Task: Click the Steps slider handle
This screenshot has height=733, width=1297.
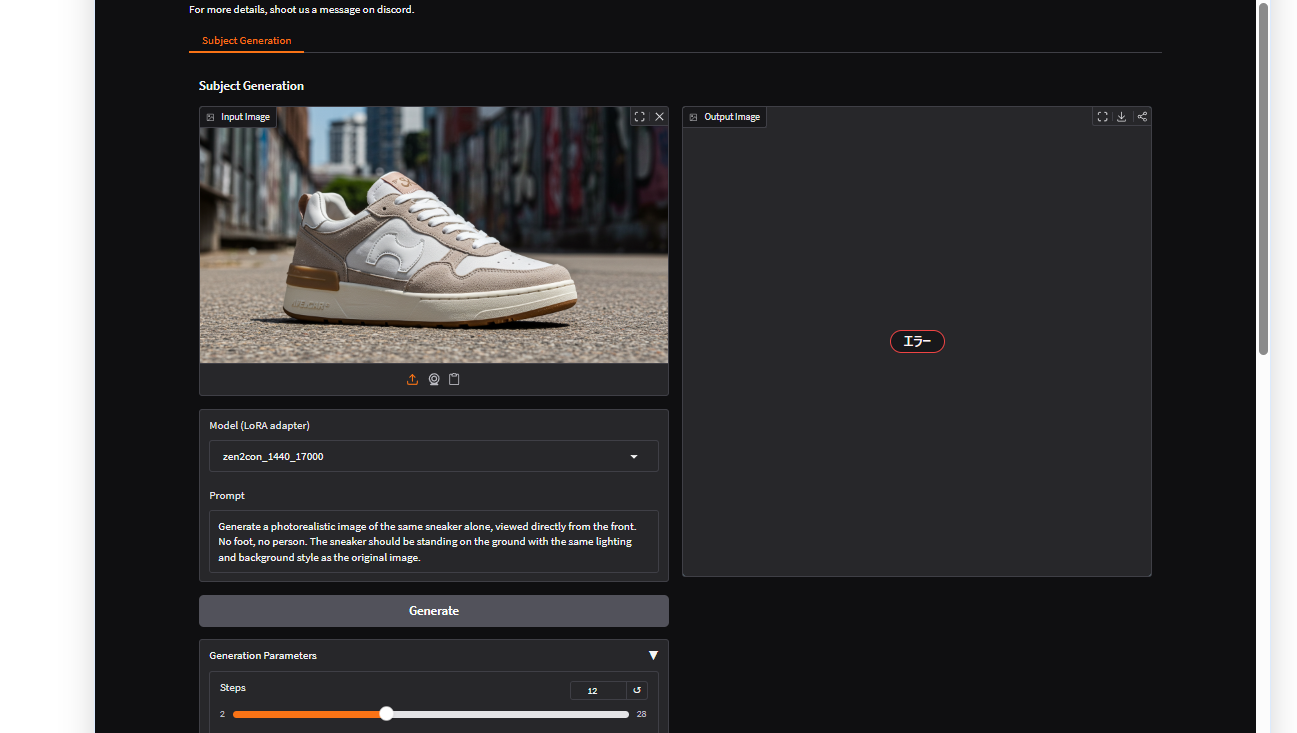Action: [386, 714]
